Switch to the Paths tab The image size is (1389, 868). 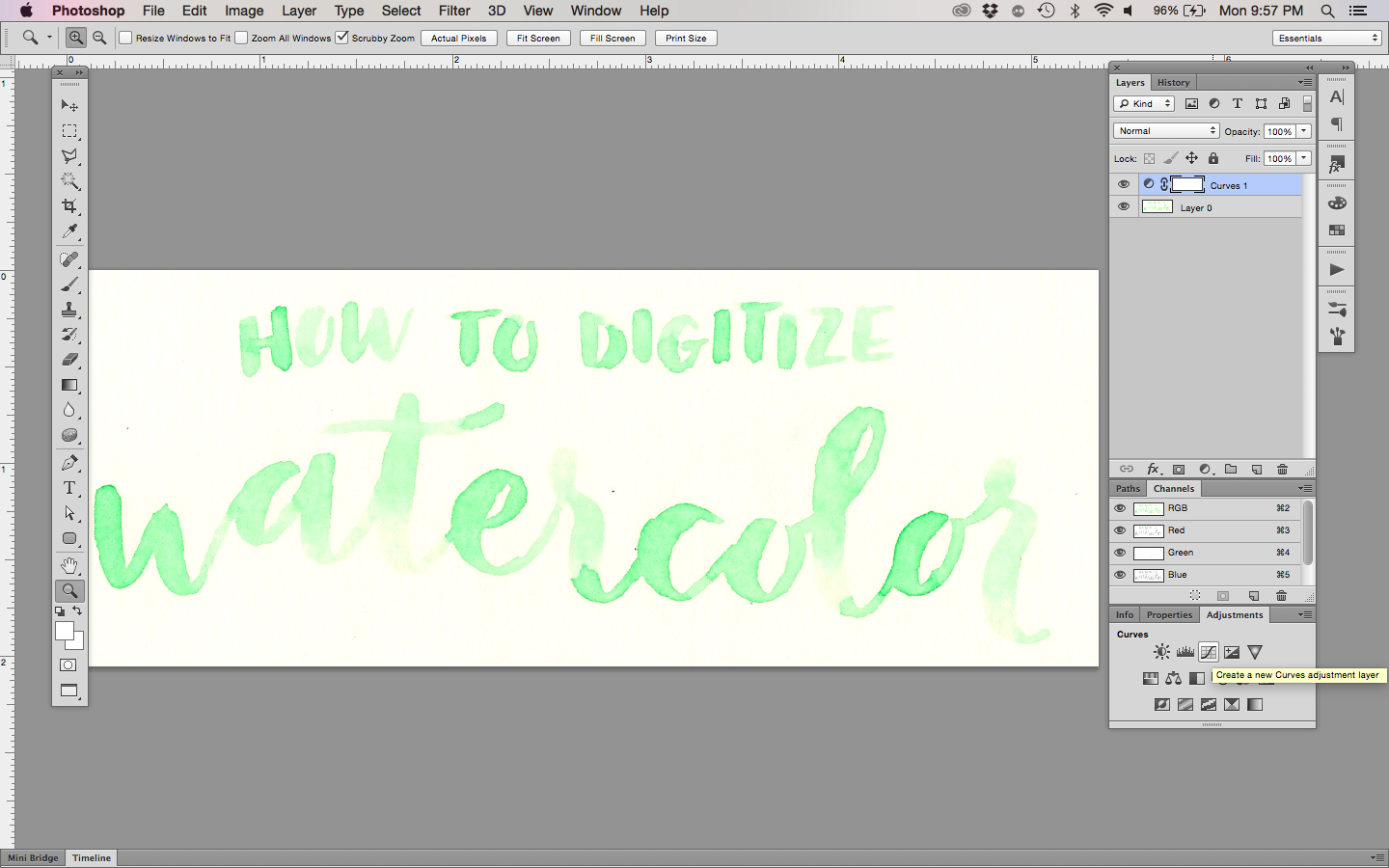[x=1128, y=488]
